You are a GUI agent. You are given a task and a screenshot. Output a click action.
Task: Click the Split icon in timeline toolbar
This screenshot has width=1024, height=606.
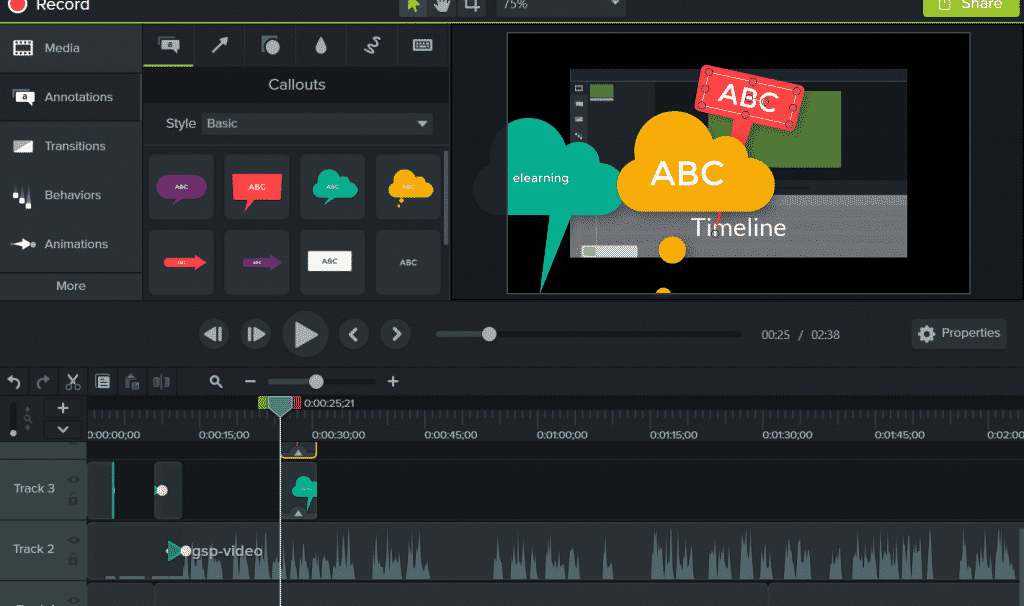coord(161,382)
